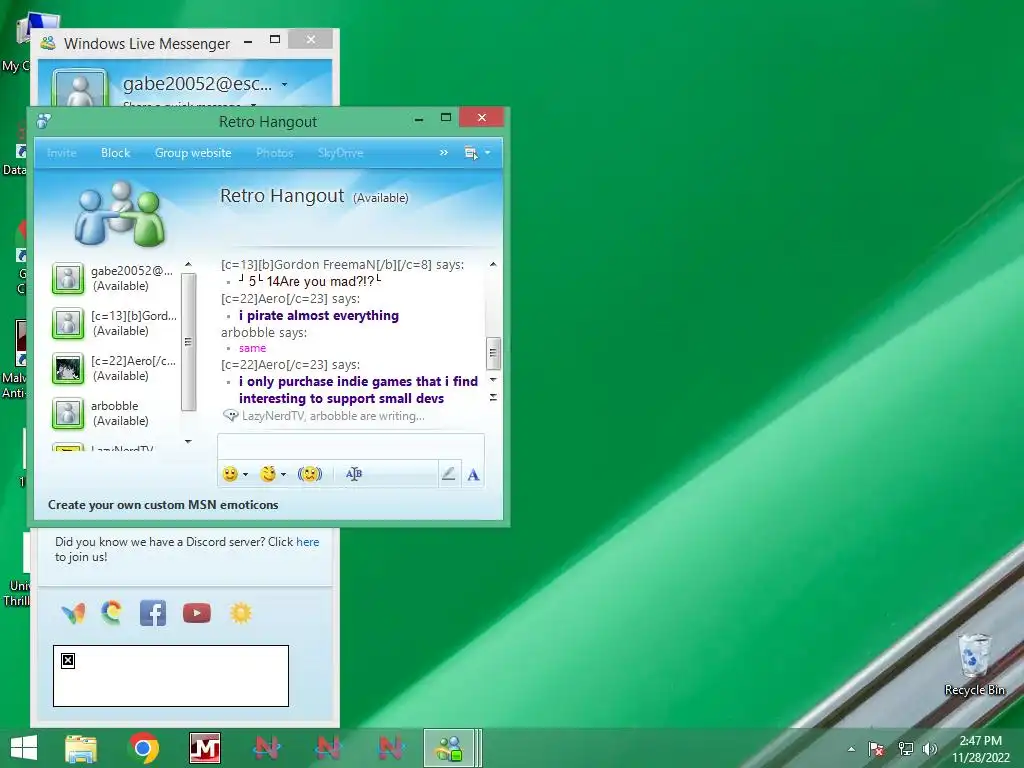Open the Messenger taskbar button
Image resolution: width=1024 pixels, height=768 pixels.
tap(449, 748)
